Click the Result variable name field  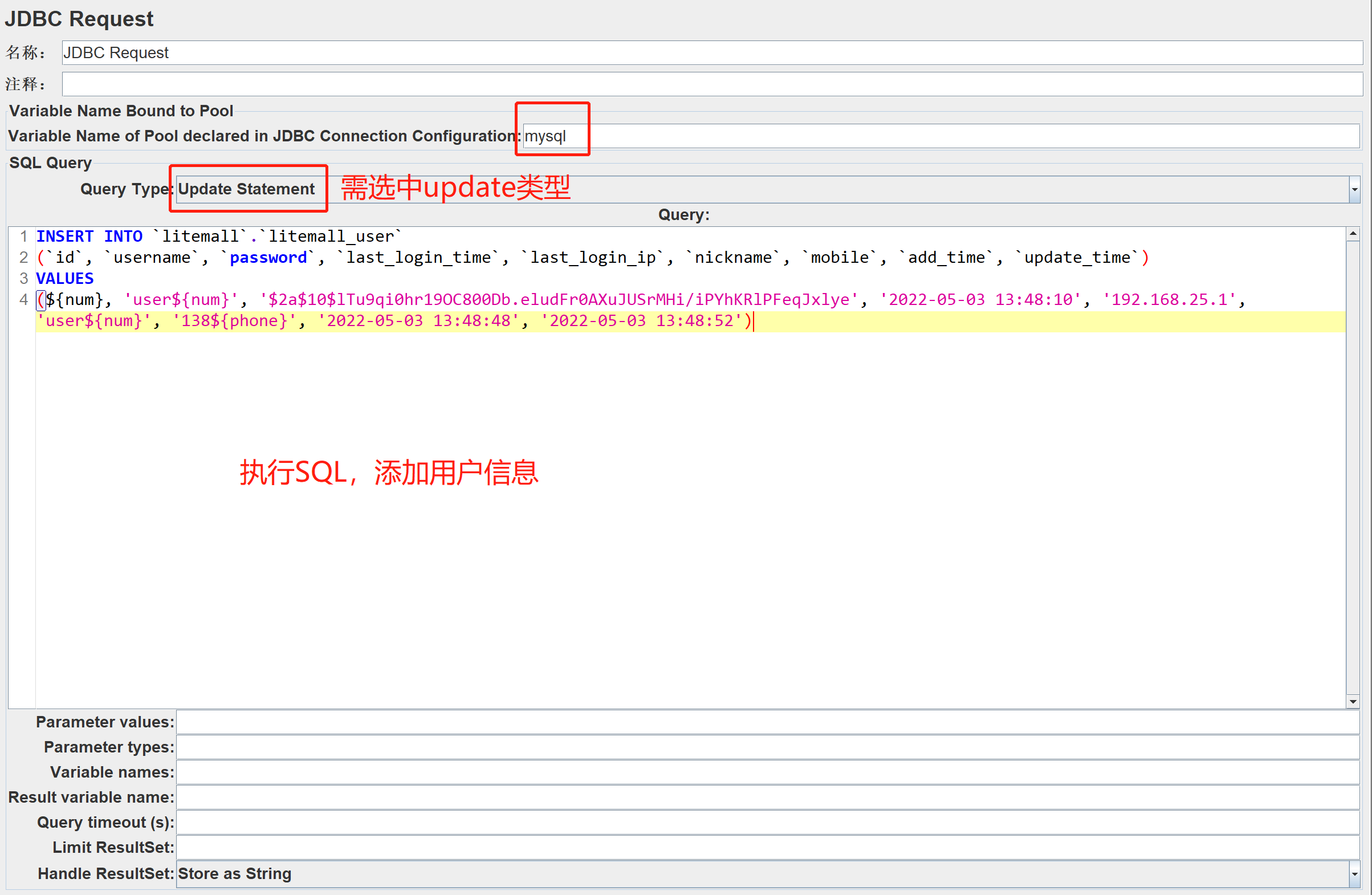click(767, 798)
